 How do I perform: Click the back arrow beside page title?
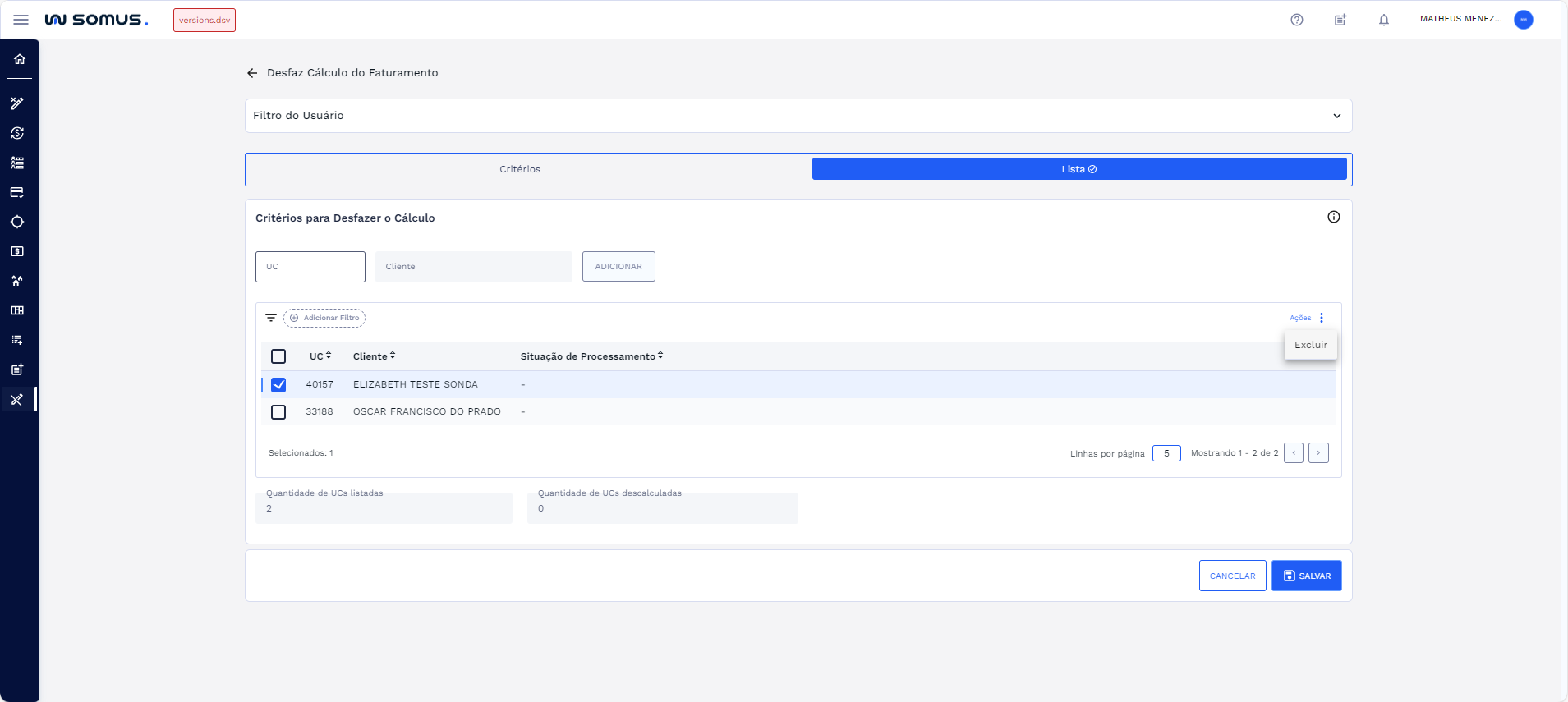(252, 73)
